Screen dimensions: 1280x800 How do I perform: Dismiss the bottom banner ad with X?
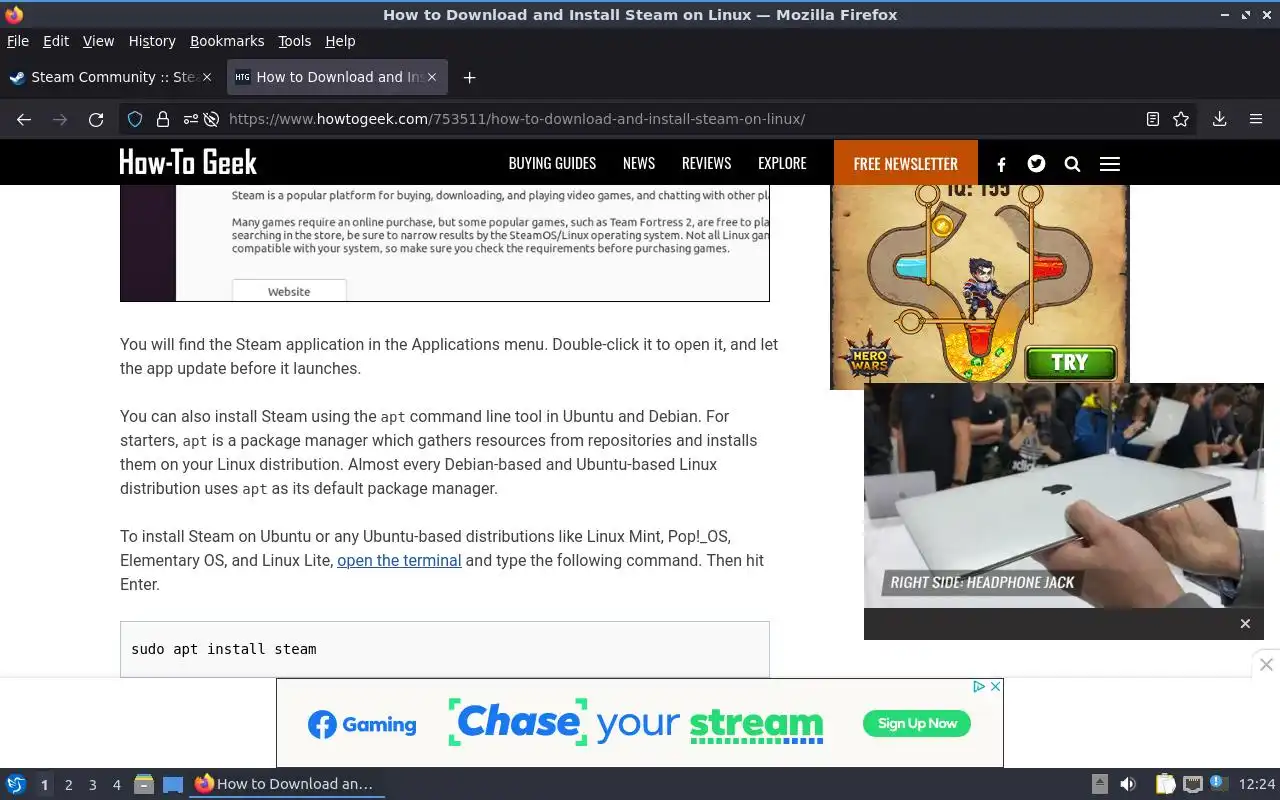[1266, 664]
